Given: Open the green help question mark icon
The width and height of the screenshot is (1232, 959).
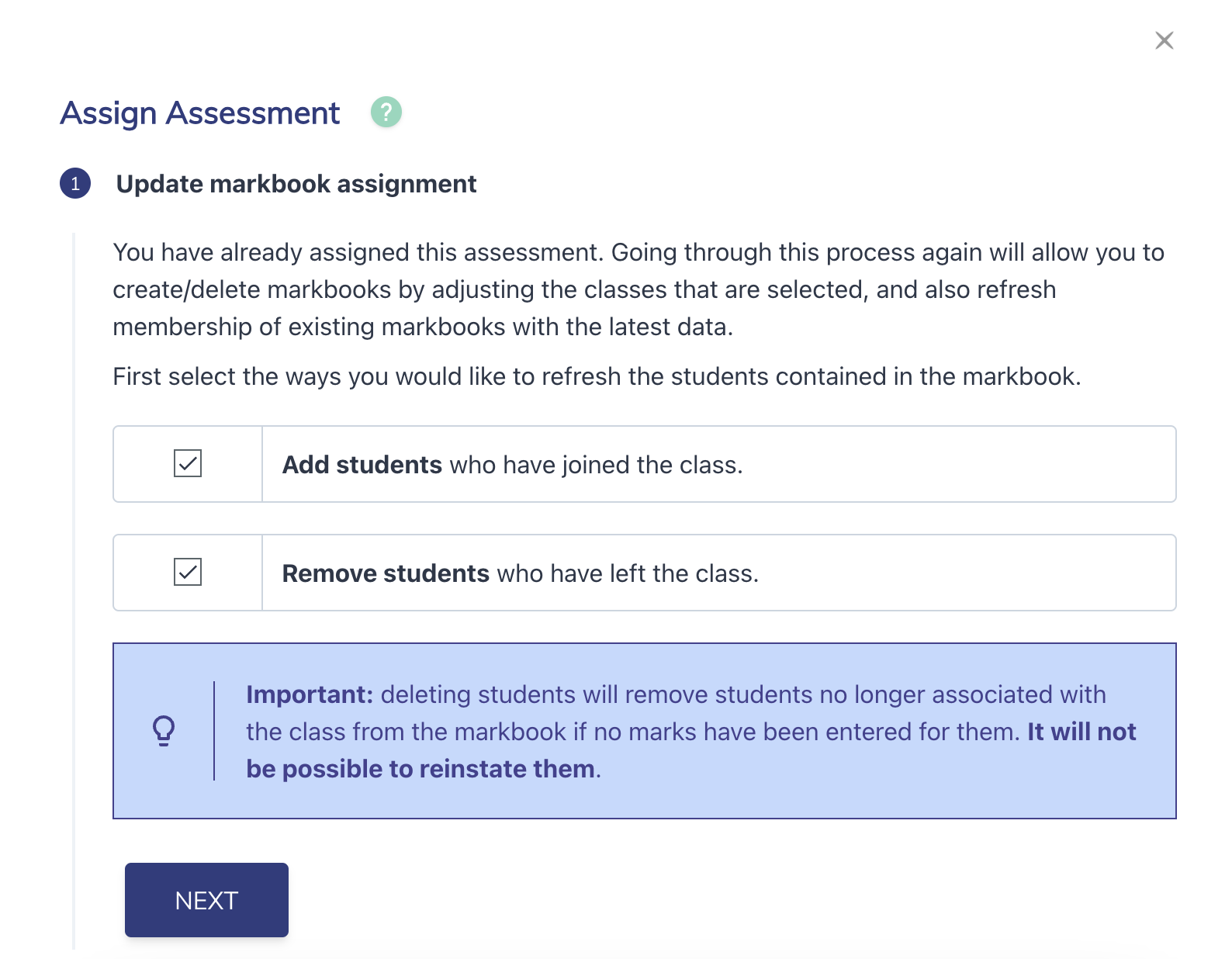Looking at the screenshot, I should click(386, 112).
